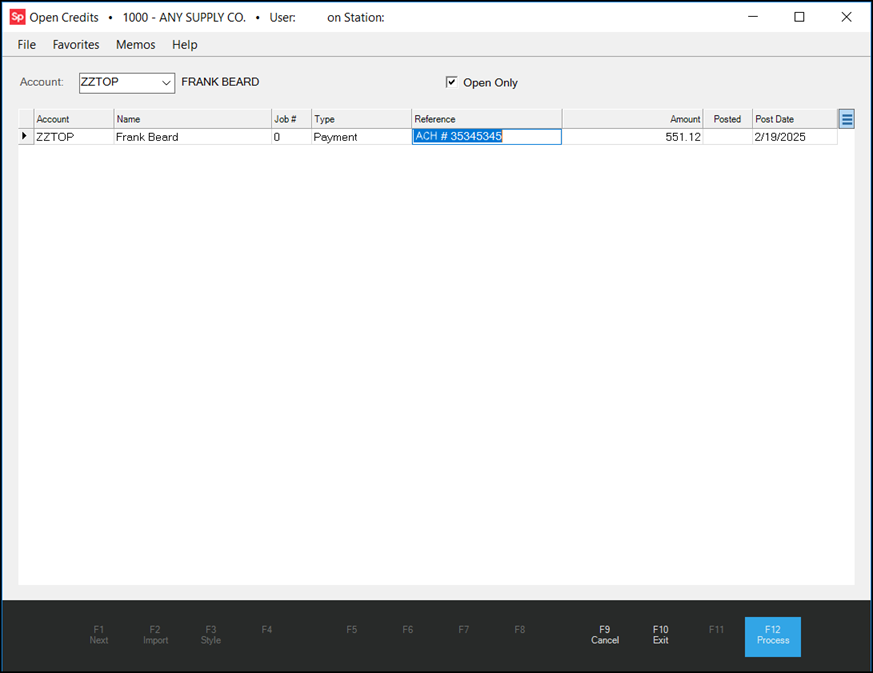Viewport: 873px width, 673px height.
Task: Click the Type column header
Action: [x=360, y=119]
